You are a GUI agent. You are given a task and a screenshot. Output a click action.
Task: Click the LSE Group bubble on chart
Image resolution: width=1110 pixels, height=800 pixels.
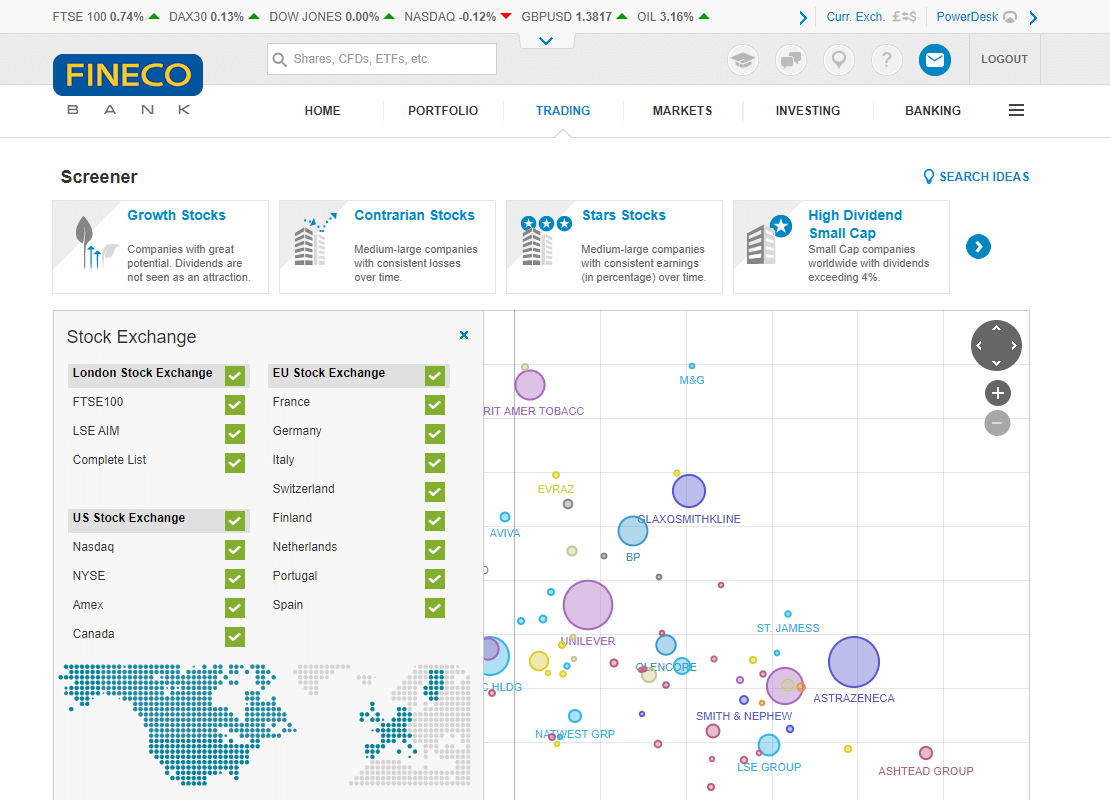tap(769, 745)
